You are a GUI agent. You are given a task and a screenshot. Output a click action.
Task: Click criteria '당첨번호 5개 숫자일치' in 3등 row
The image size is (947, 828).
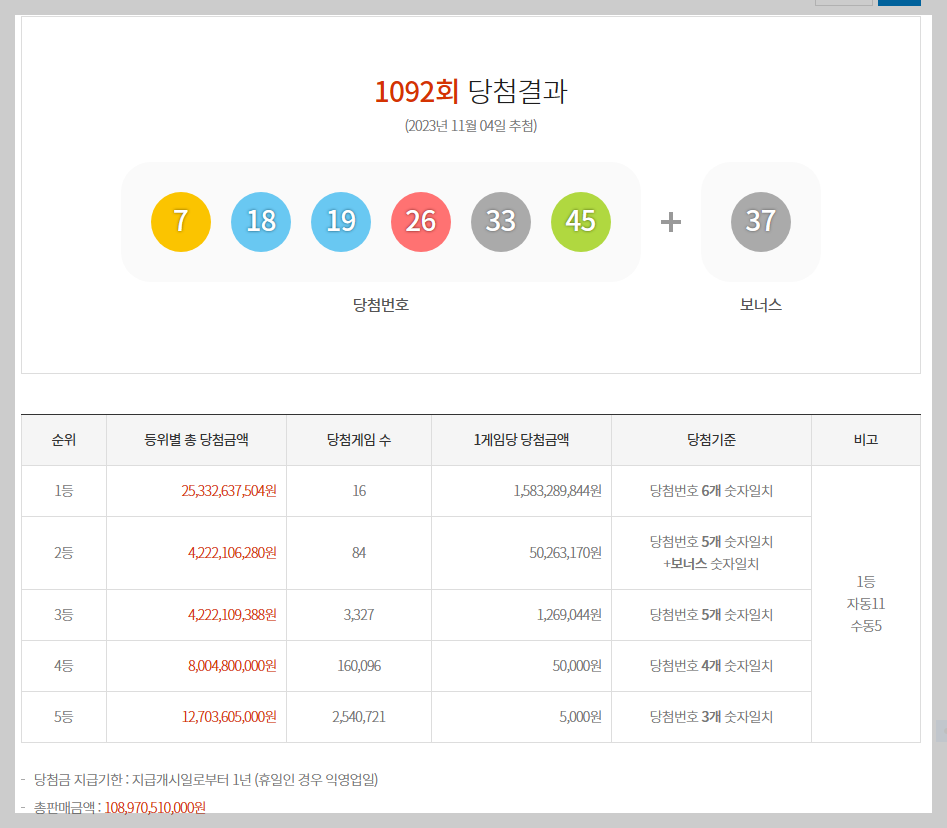point(711,615)
